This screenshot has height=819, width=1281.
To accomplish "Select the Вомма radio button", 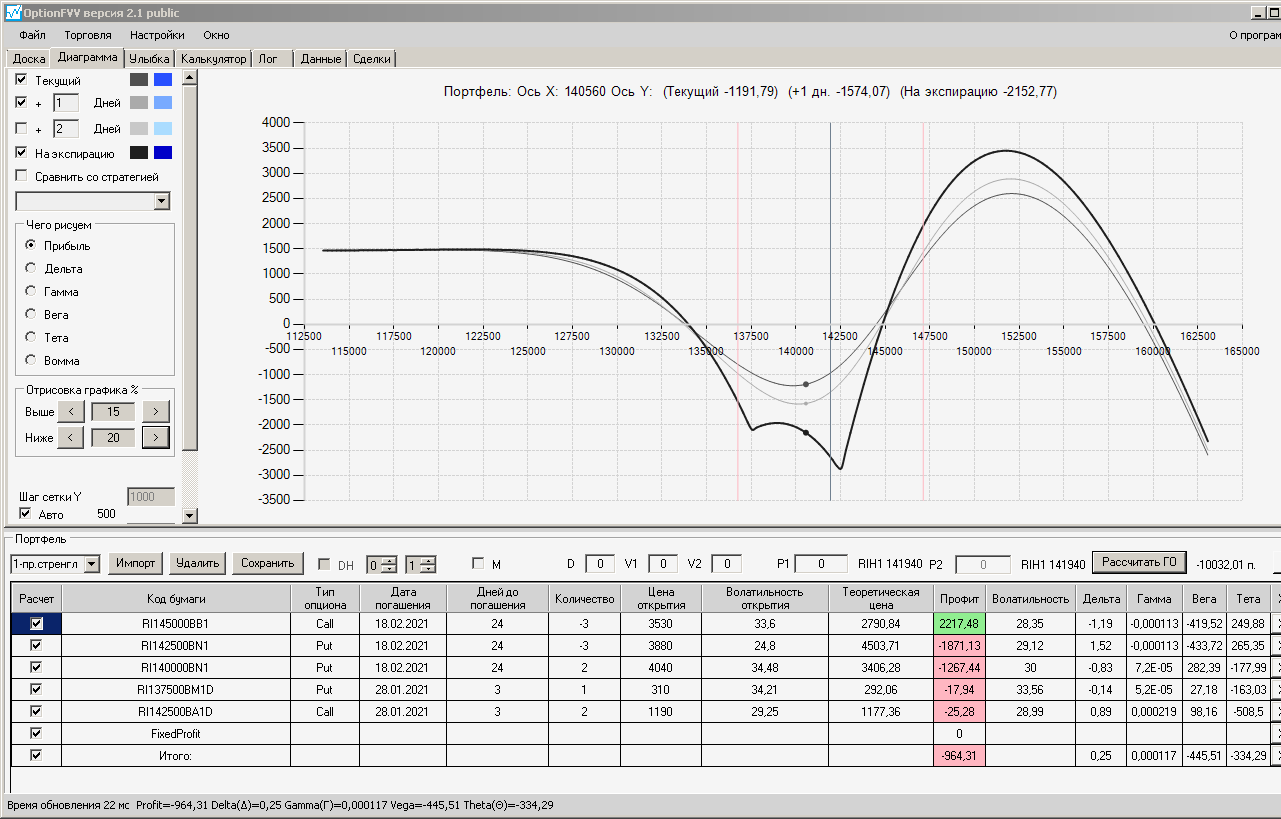I will coord(31,360).
